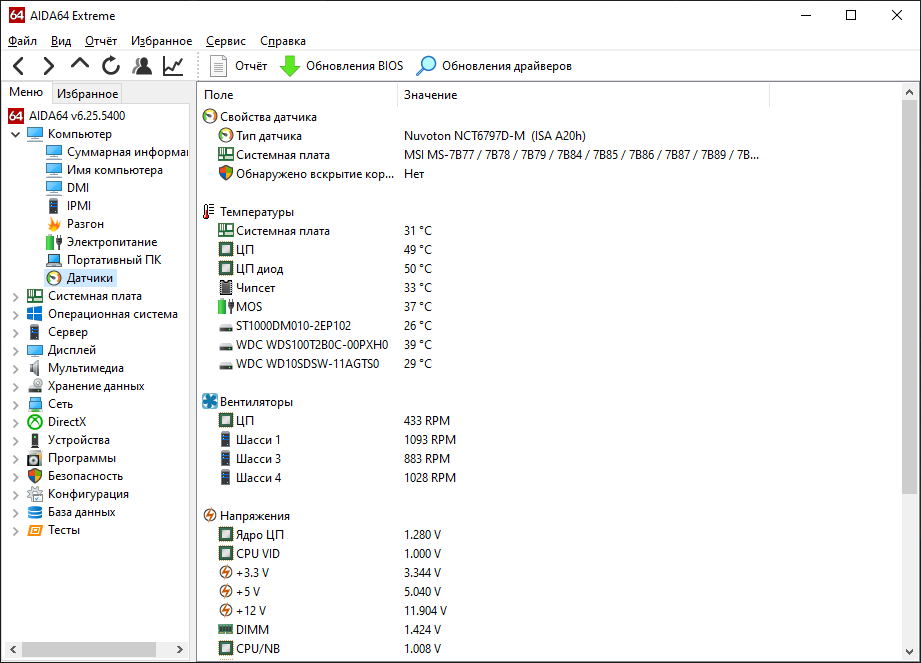Click the Датчики gauge icon in tree
Image resolution: width=921 pixels, height=663 pixels.
54,278
